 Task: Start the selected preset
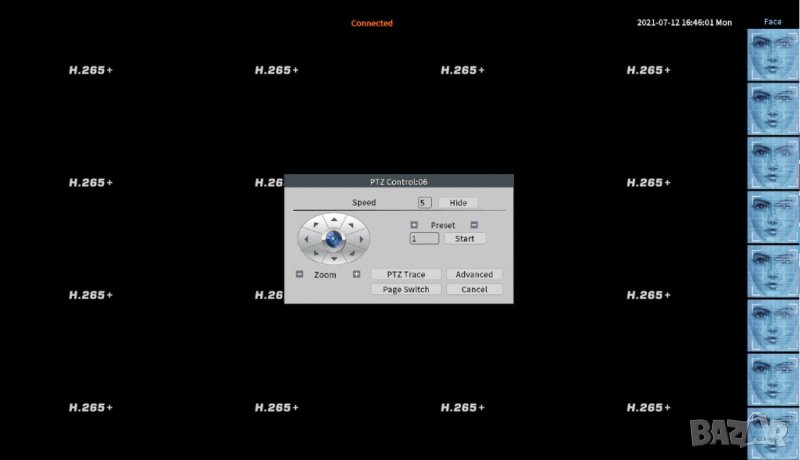tap(465, 239)
